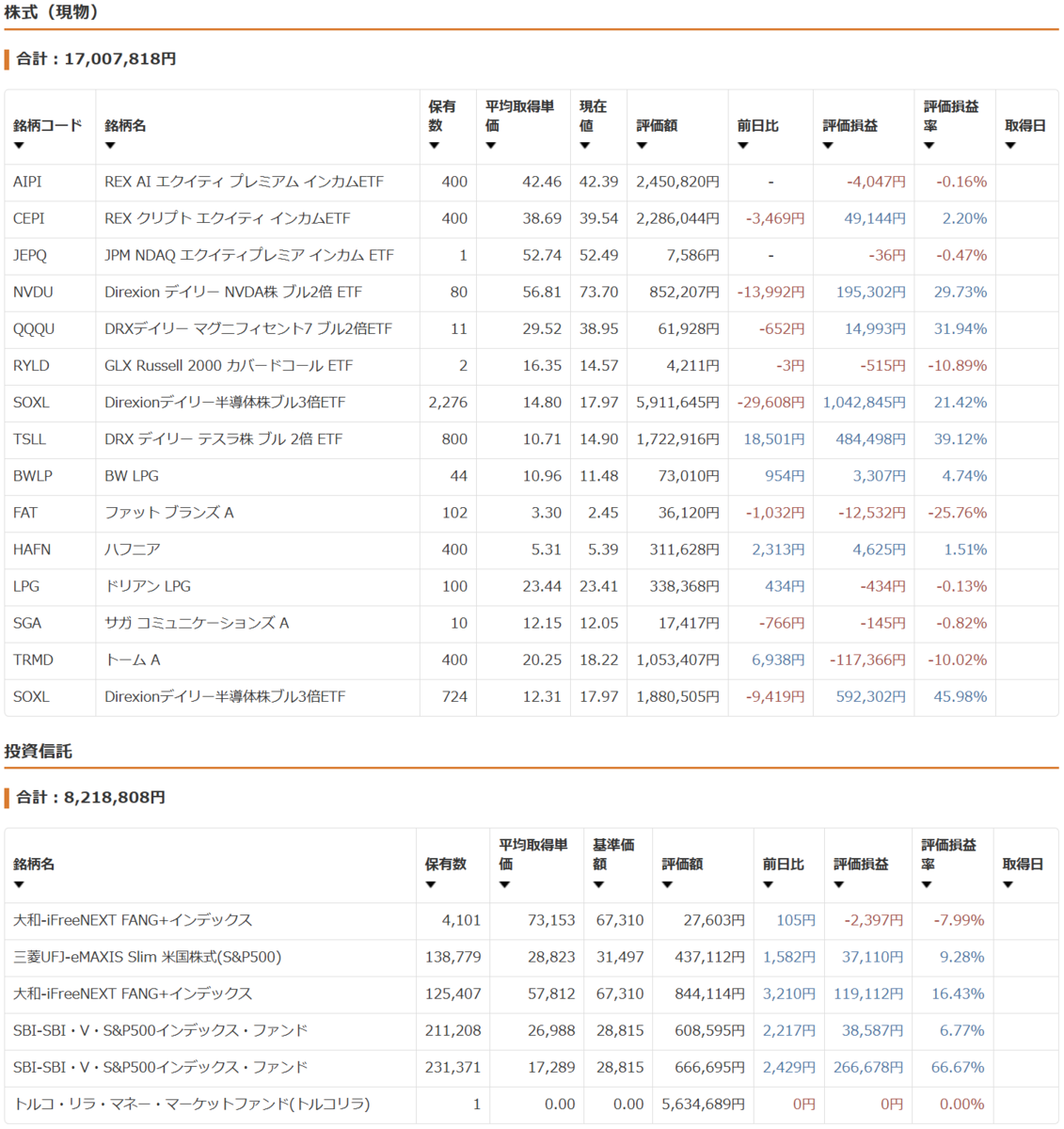Viewport: 1064px width, 1129px height.
Task: Click the QQQU ticker code
Action: click(34, 328)
